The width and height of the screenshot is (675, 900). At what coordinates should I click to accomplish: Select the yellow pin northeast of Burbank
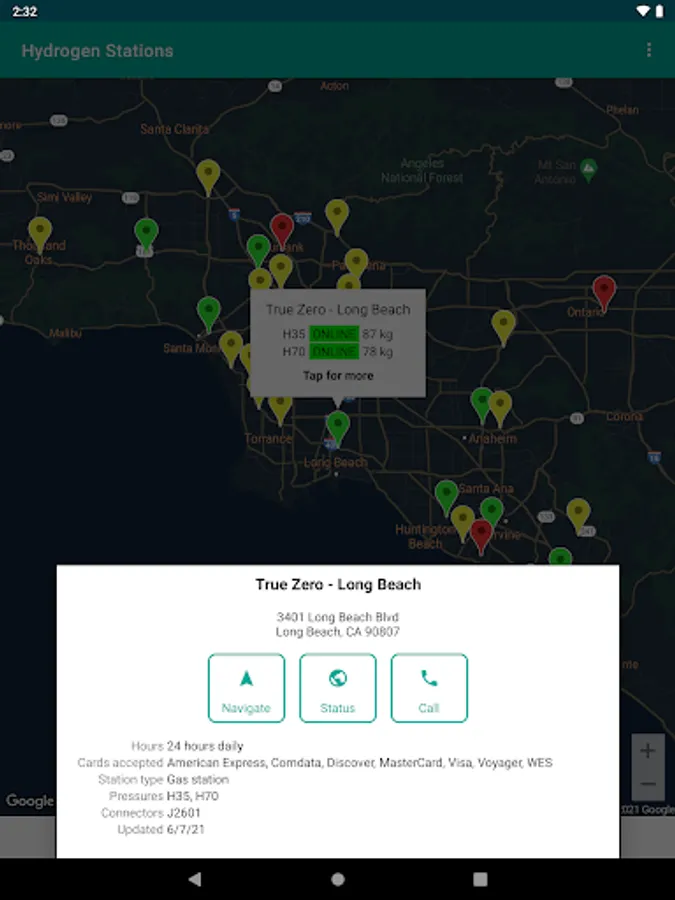click(337, 216)
